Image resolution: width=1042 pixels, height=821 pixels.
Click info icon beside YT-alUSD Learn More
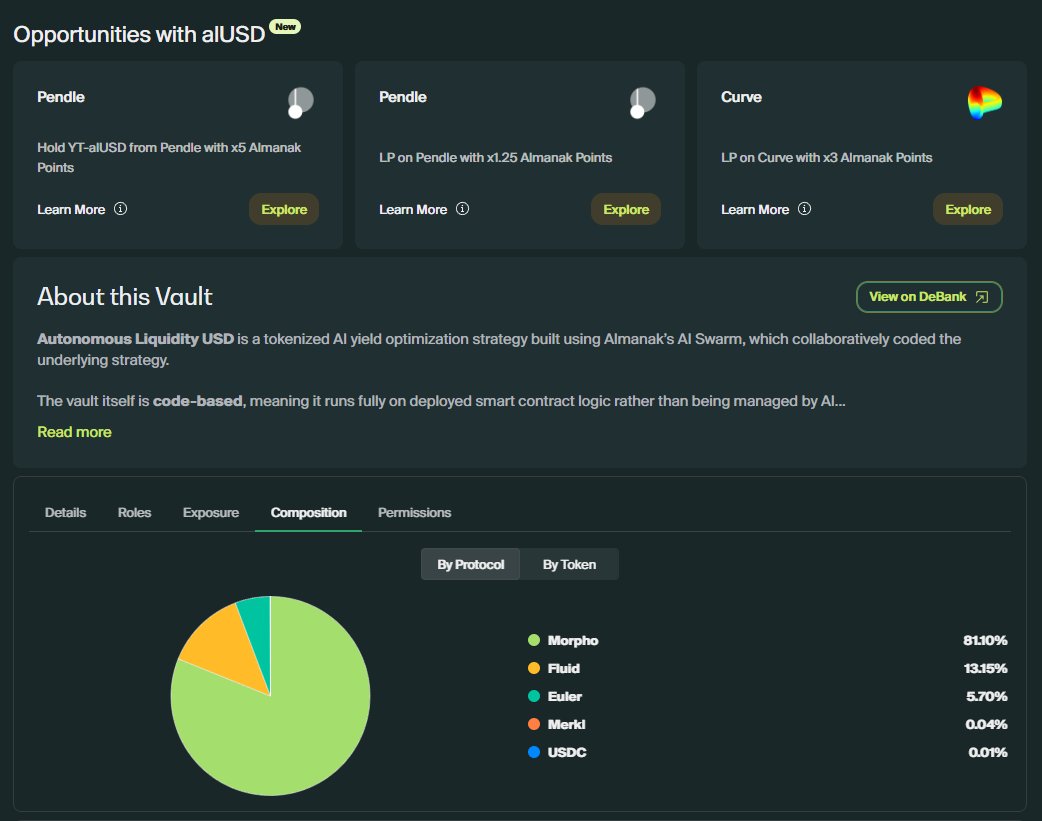[120, 209]
